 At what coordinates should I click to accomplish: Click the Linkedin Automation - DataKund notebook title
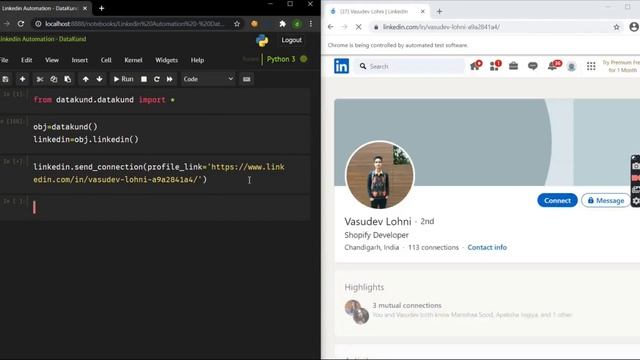click(x=43, y=39)
